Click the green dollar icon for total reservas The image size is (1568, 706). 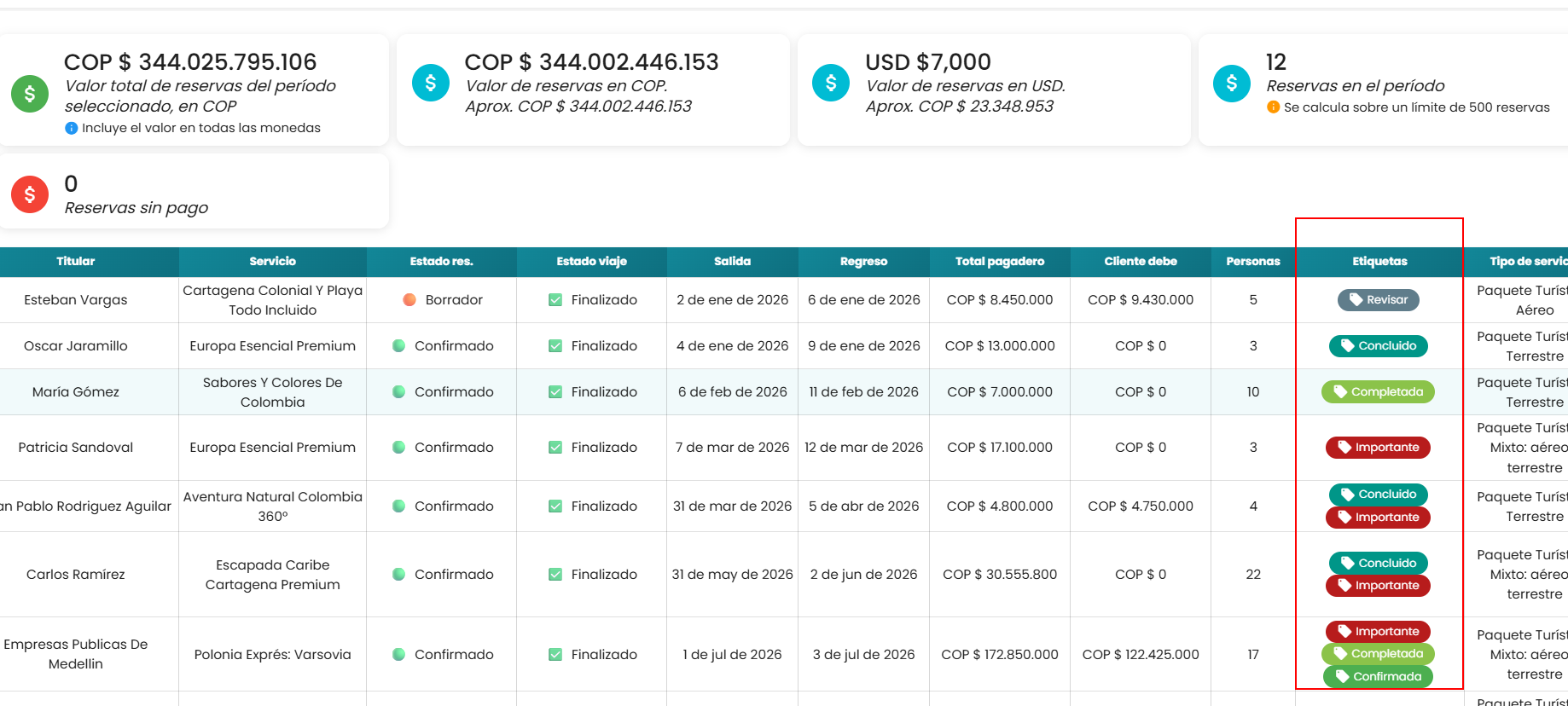30,94
